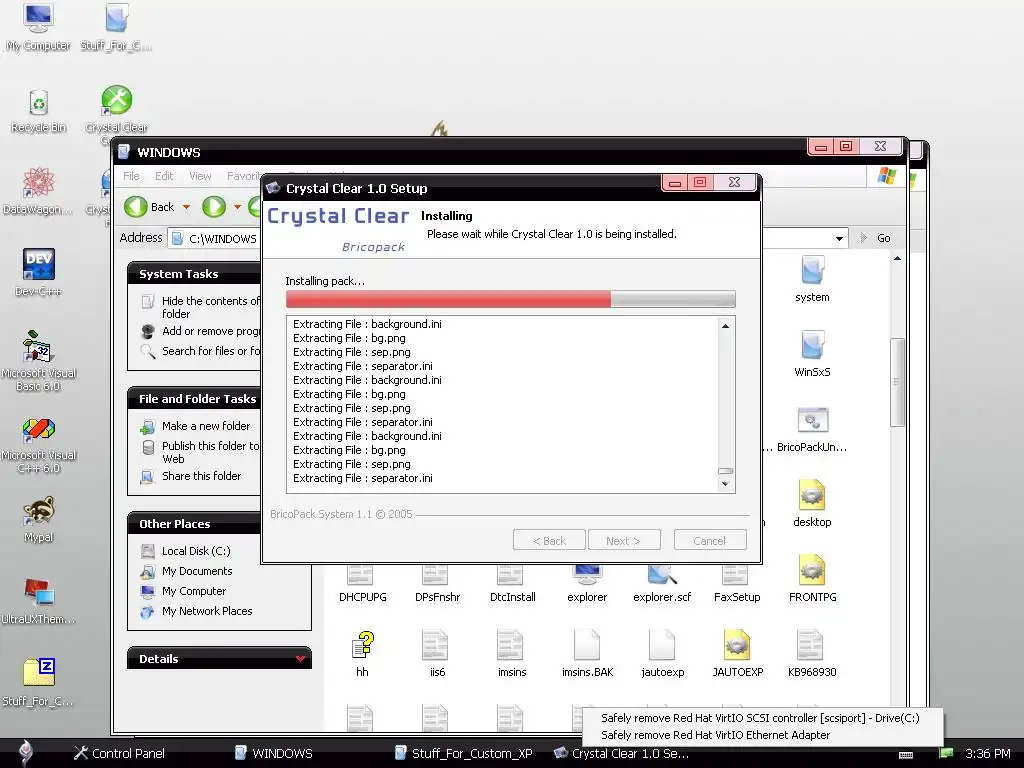Expand the Details panel chevron
The height and width of the screenshot is (768, 1024).
point(300,658)
